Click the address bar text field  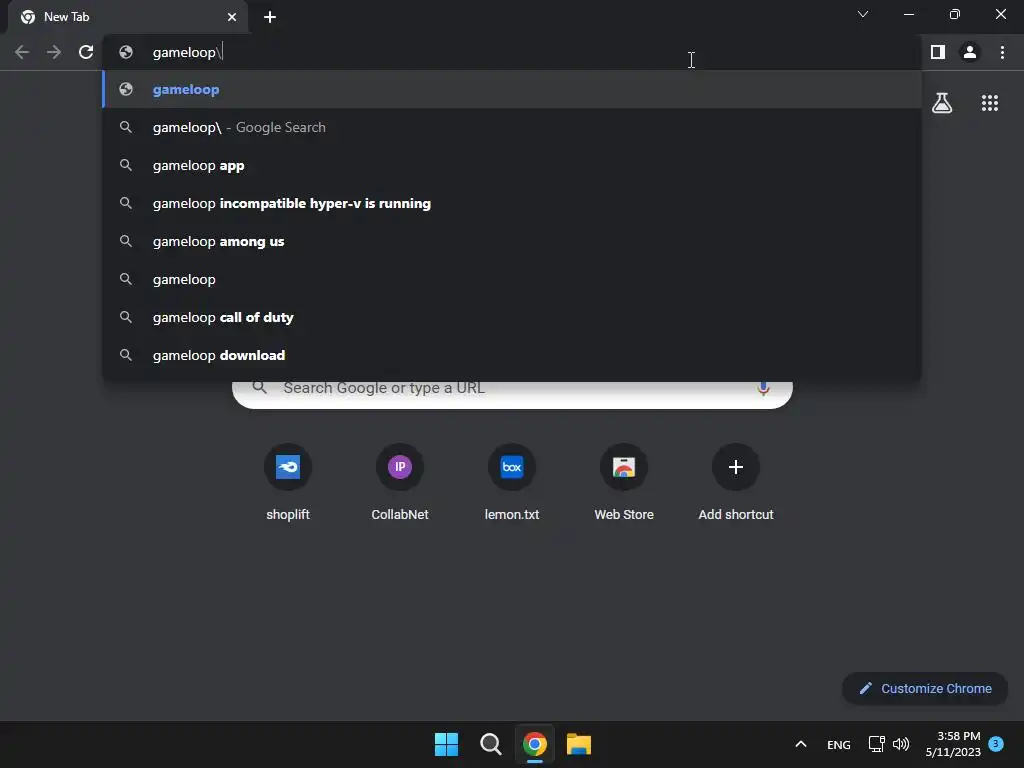512,52
